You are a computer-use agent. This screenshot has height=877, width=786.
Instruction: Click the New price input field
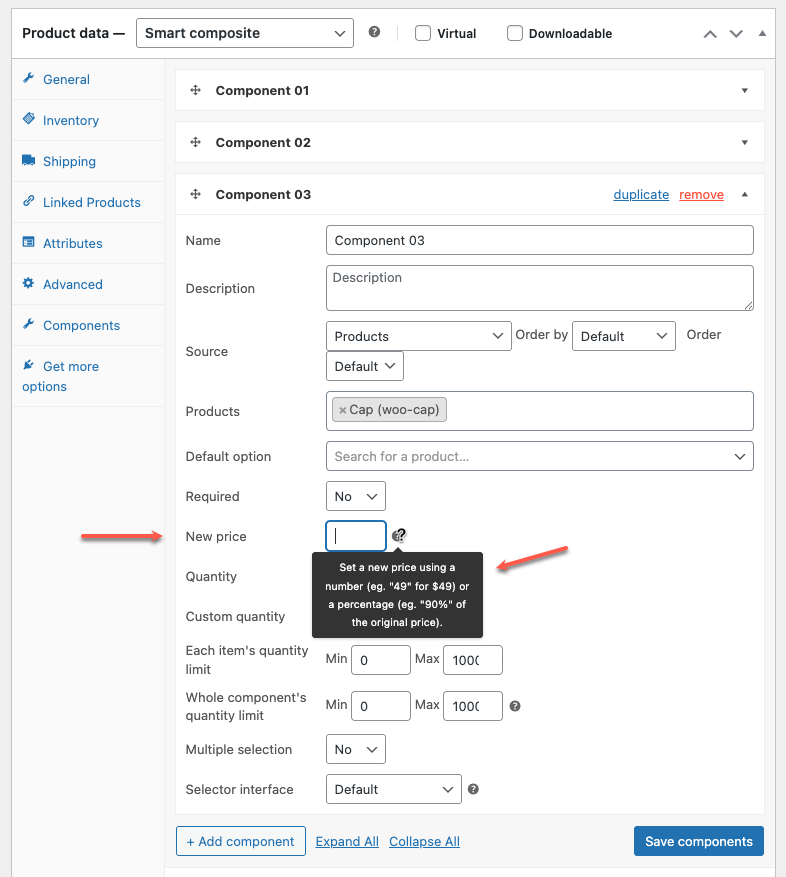click(x=355, y=536)
